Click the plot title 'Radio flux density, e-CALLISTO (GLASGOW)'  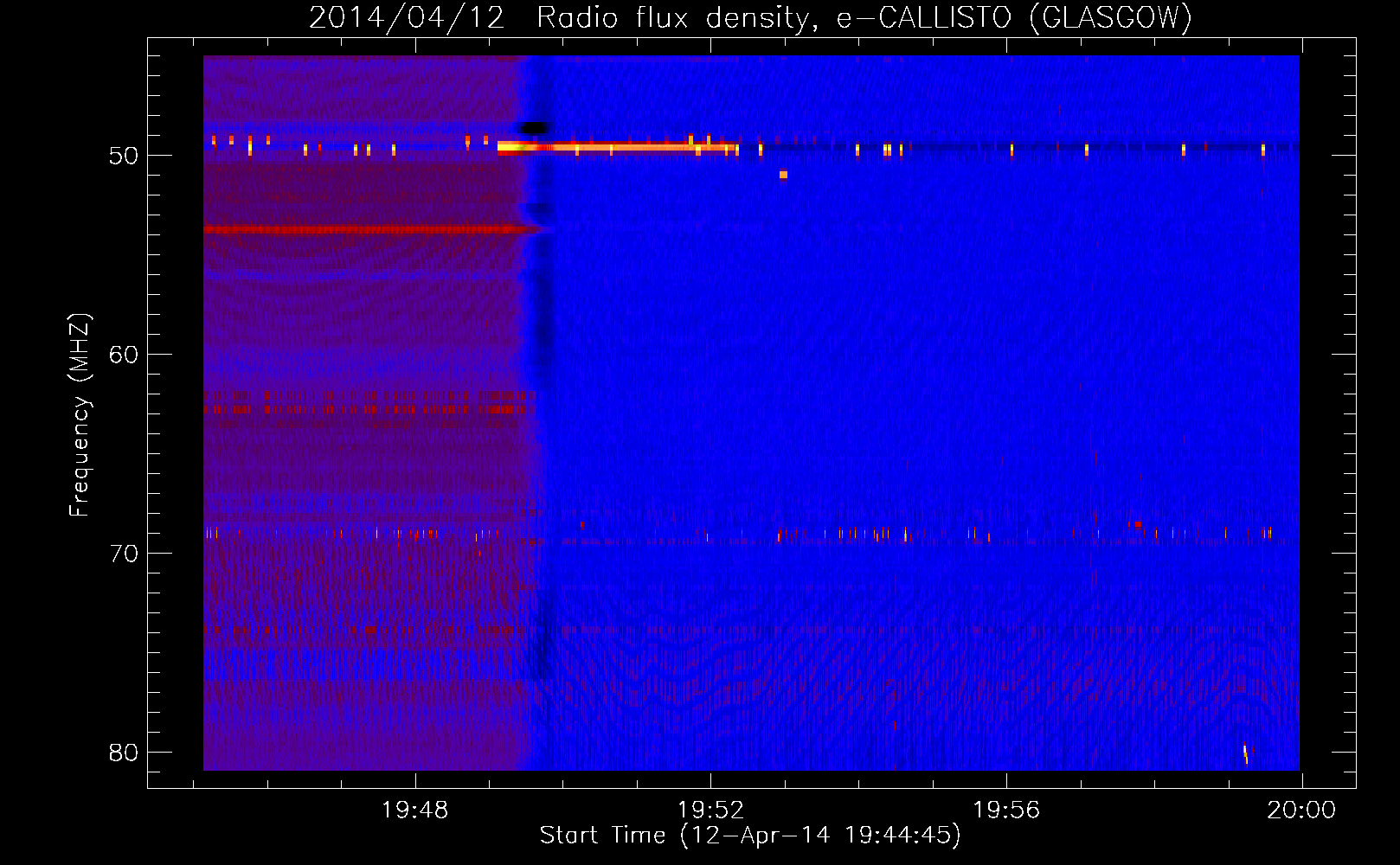click(x=864, y=17)
